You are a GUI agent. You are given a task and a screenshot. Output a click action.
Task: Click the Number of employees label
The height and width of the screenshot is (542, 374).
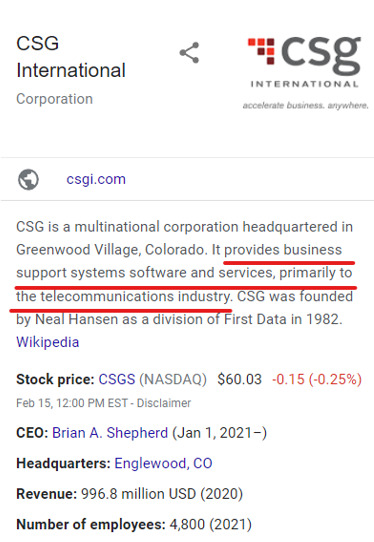91,524
